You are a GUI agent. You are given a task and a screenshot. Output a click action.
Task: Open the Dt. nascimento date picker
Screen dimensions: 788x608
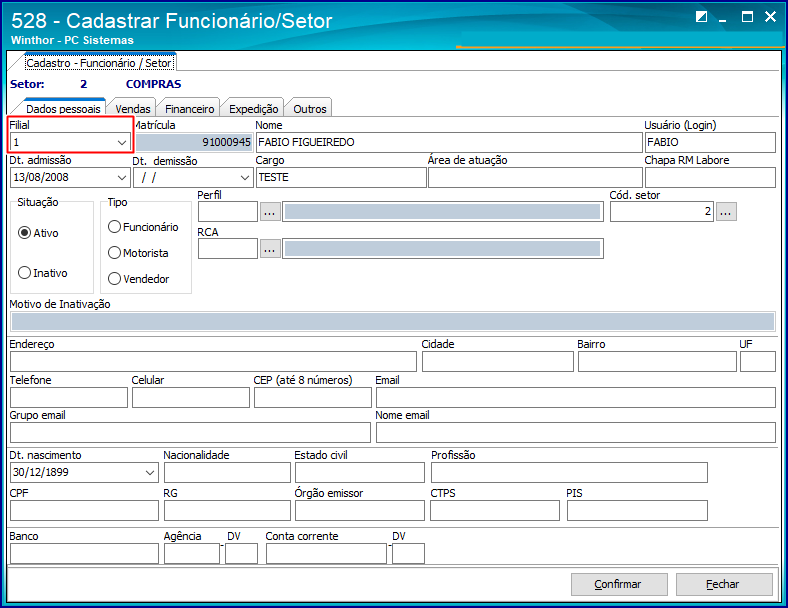[149, 472]
